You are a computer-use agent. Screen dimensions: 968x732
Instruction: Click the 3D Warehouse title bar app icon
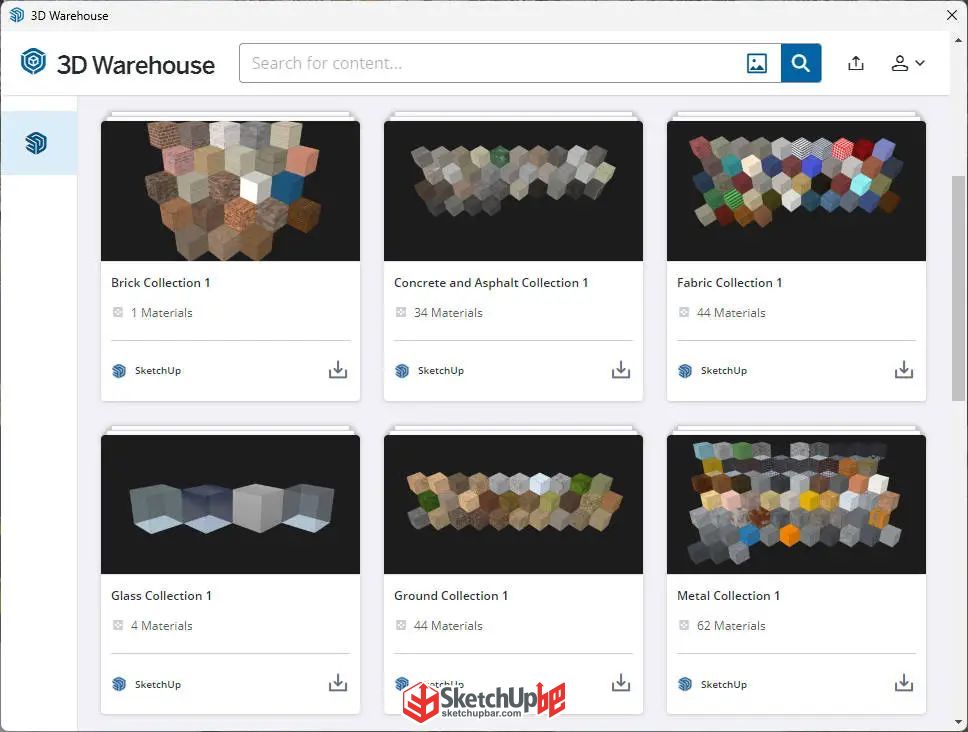click(x=17, y=15)
